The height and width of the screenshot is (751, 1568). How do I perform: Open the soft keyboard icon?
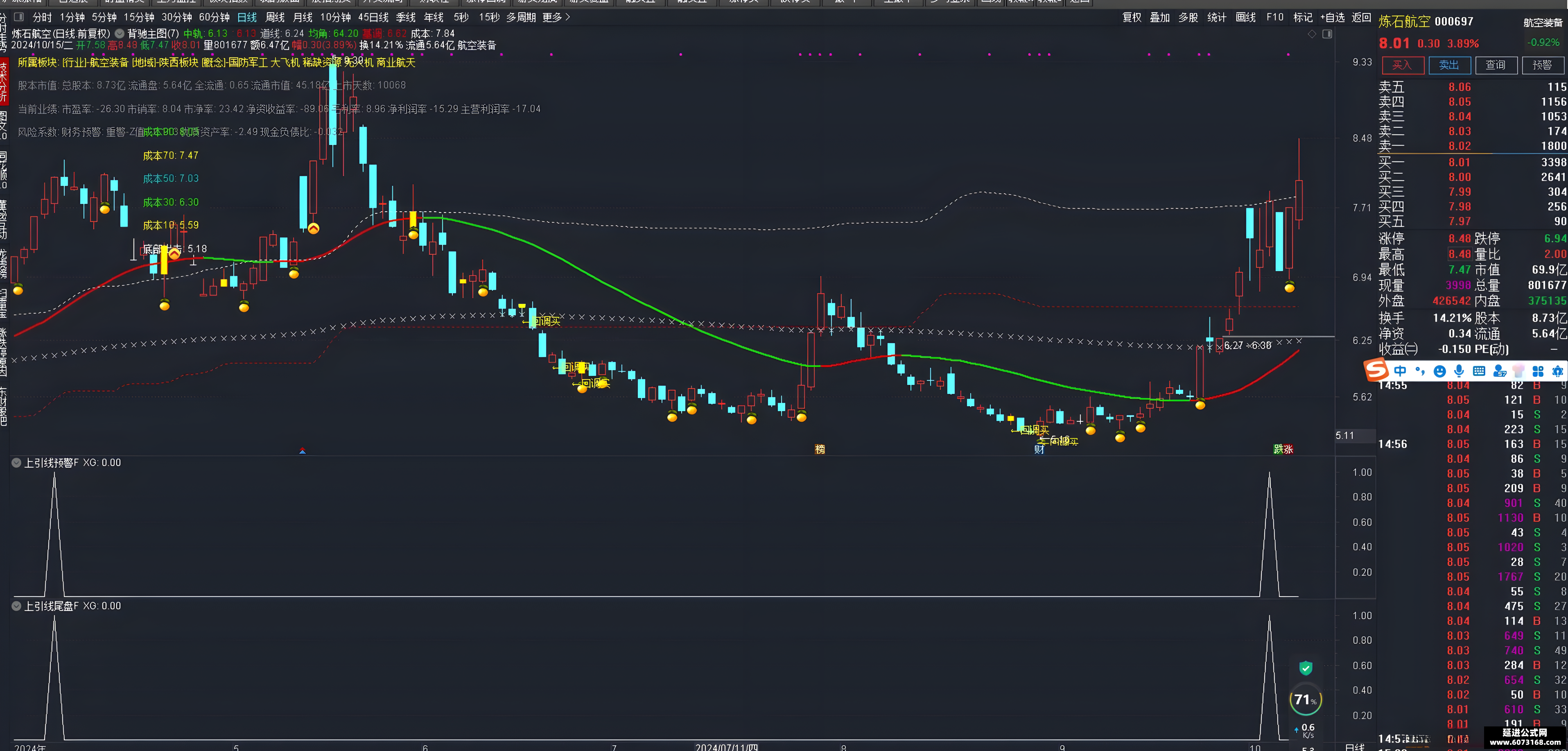coord(1479,371)
